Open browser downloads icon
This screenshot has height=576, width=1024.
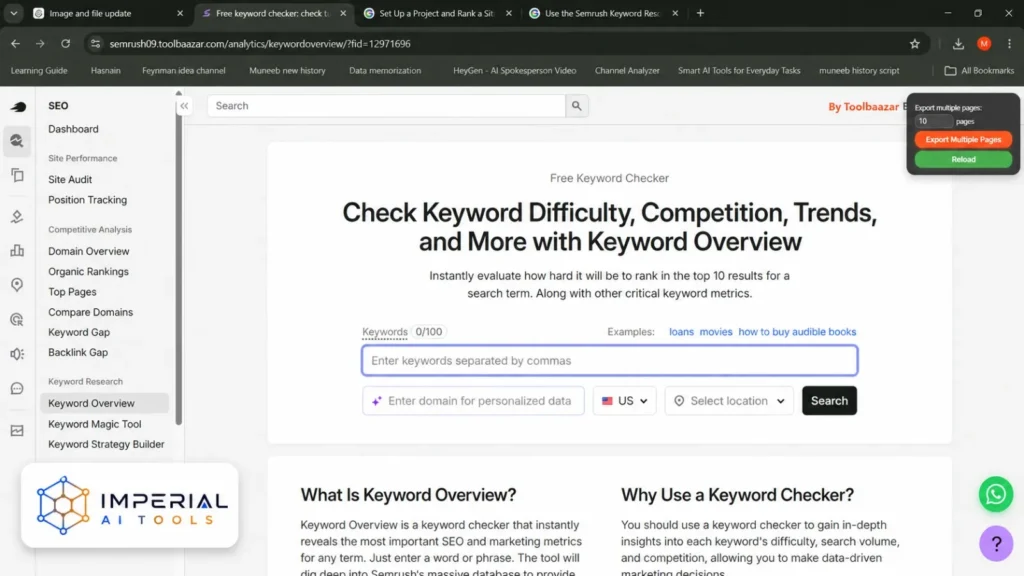958,44
